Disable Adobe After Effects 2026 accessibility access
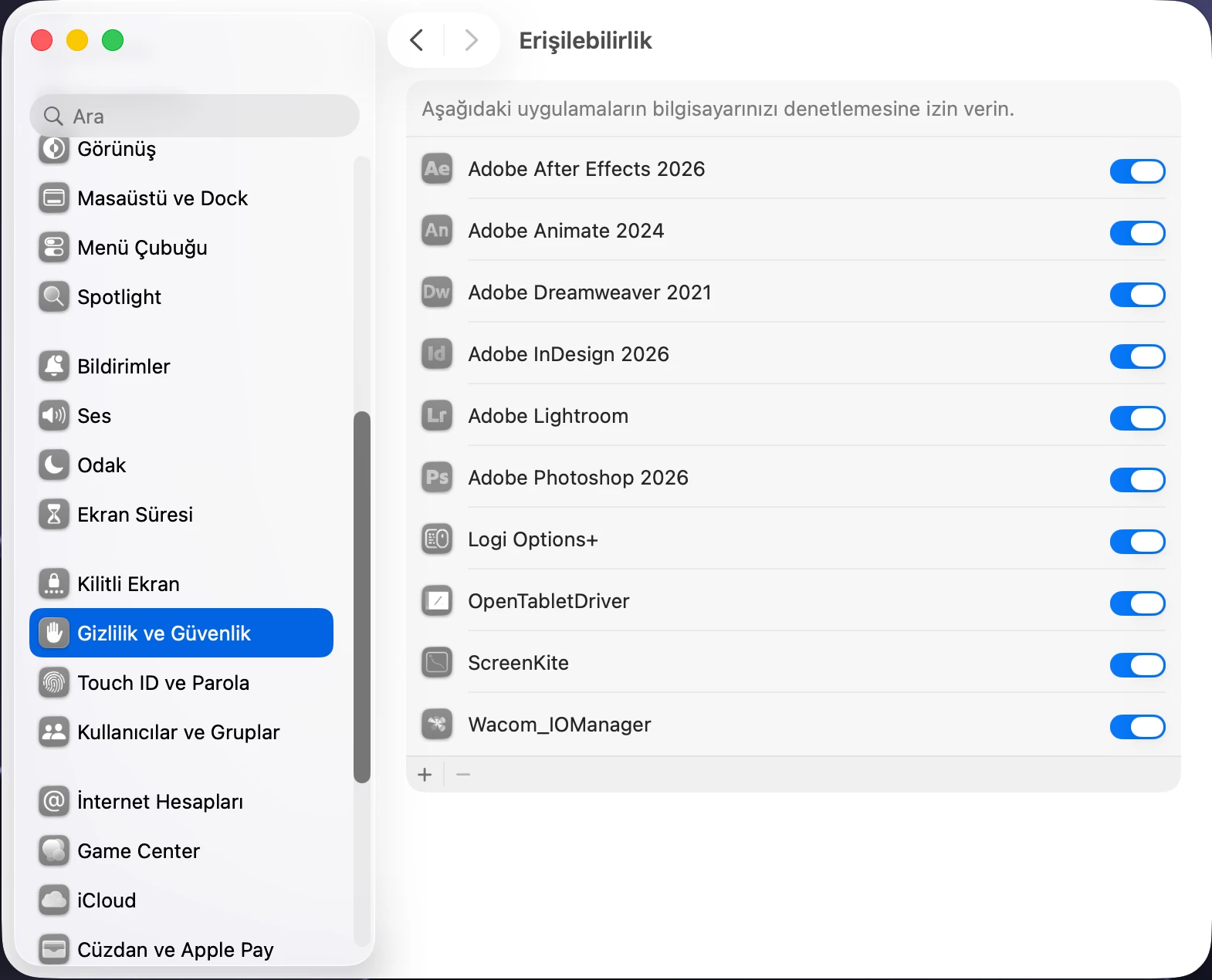Viewport: 1212px width, 980px height. pyautogui.click(x=1137, y=171)
